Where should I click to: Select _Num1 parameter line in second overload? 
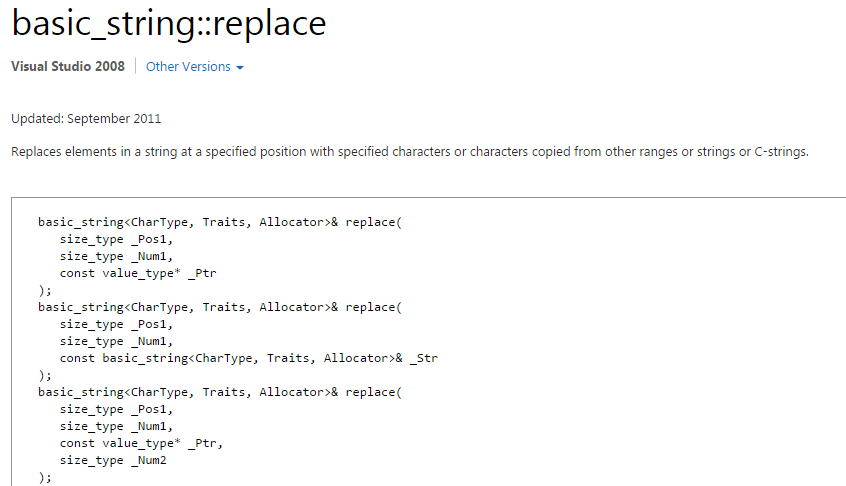[116, 341]
